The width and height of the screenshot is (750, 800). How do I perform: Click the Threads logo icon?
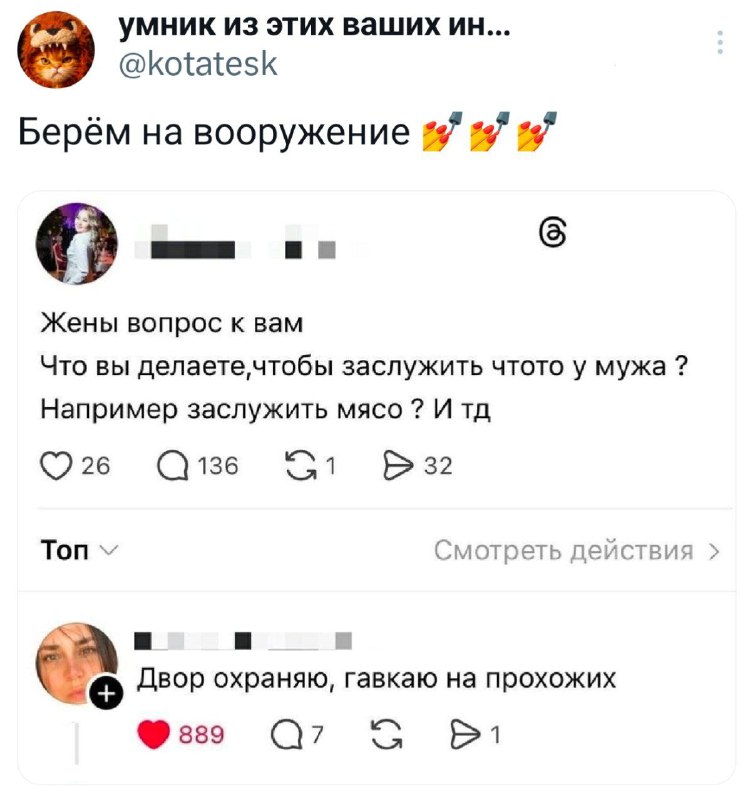[x=553, y=233]
